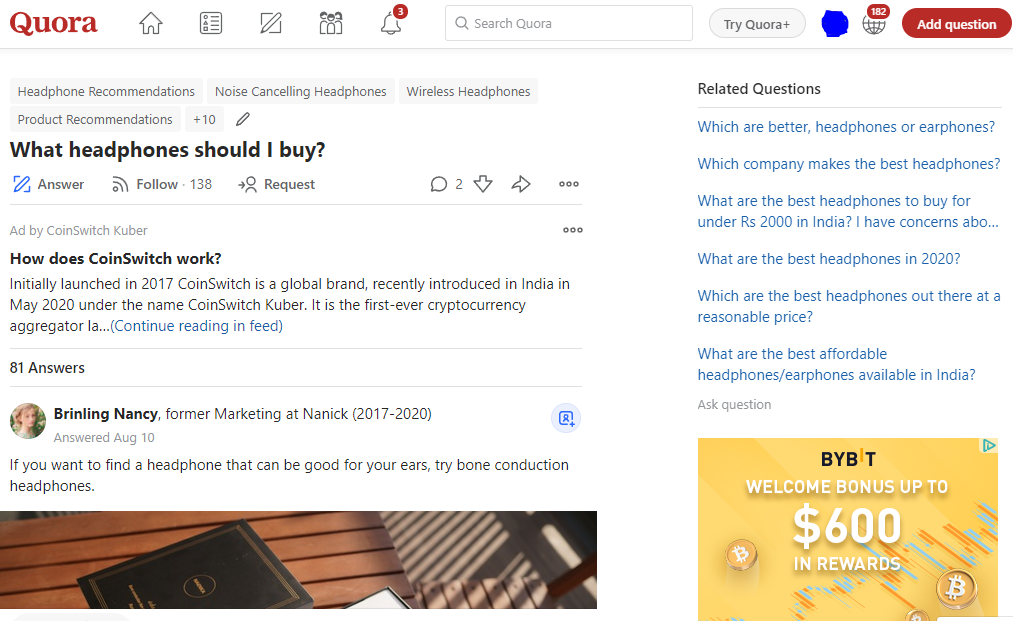The height and width of the screenshot is (621, 1013).
Task: Open the Brinling Nancy author name link
Action: click(x=105, y=414)
